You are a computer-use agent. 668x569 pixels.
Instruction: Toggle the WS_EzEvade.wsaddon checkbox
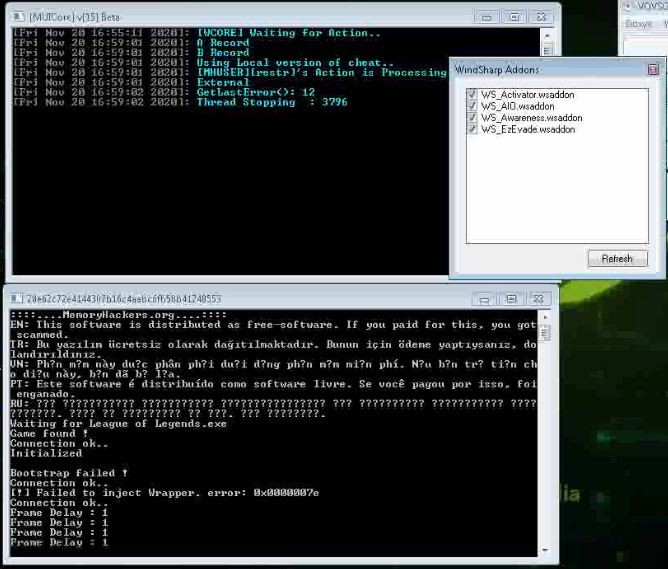click(472, 129)
